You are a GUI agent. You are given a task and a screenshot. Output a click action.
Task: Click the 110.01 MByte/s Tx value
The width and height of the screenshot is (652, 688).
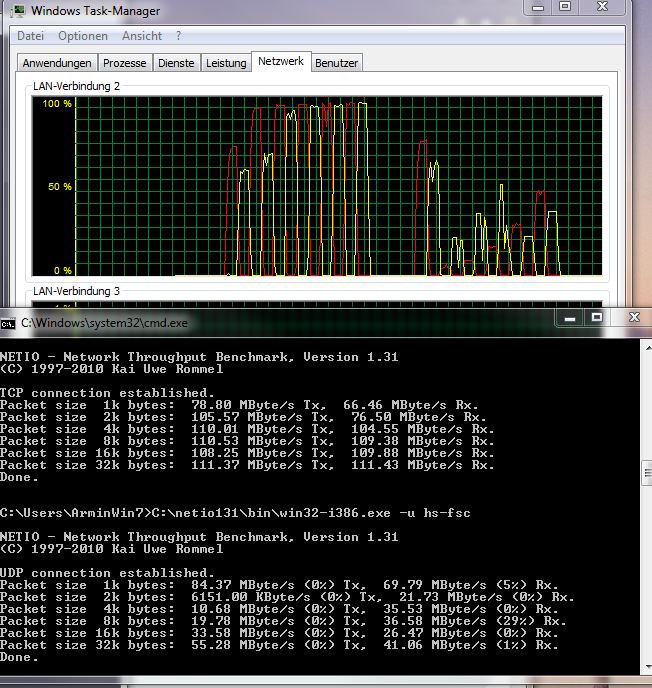262,429
